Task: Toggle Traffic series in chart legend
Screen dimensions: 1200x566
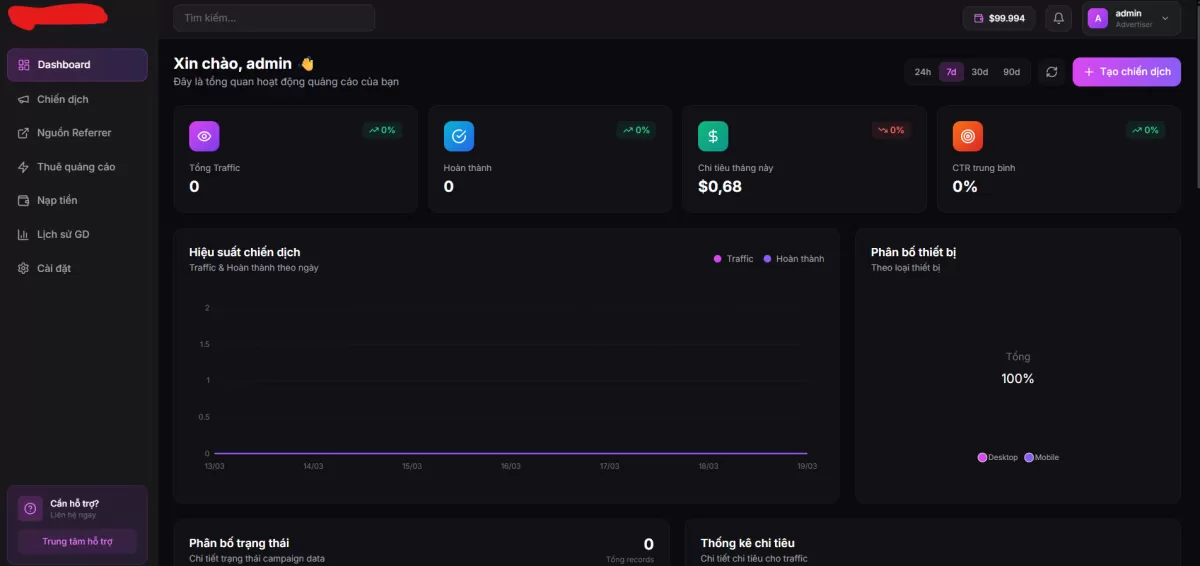Action: [733, 259]
